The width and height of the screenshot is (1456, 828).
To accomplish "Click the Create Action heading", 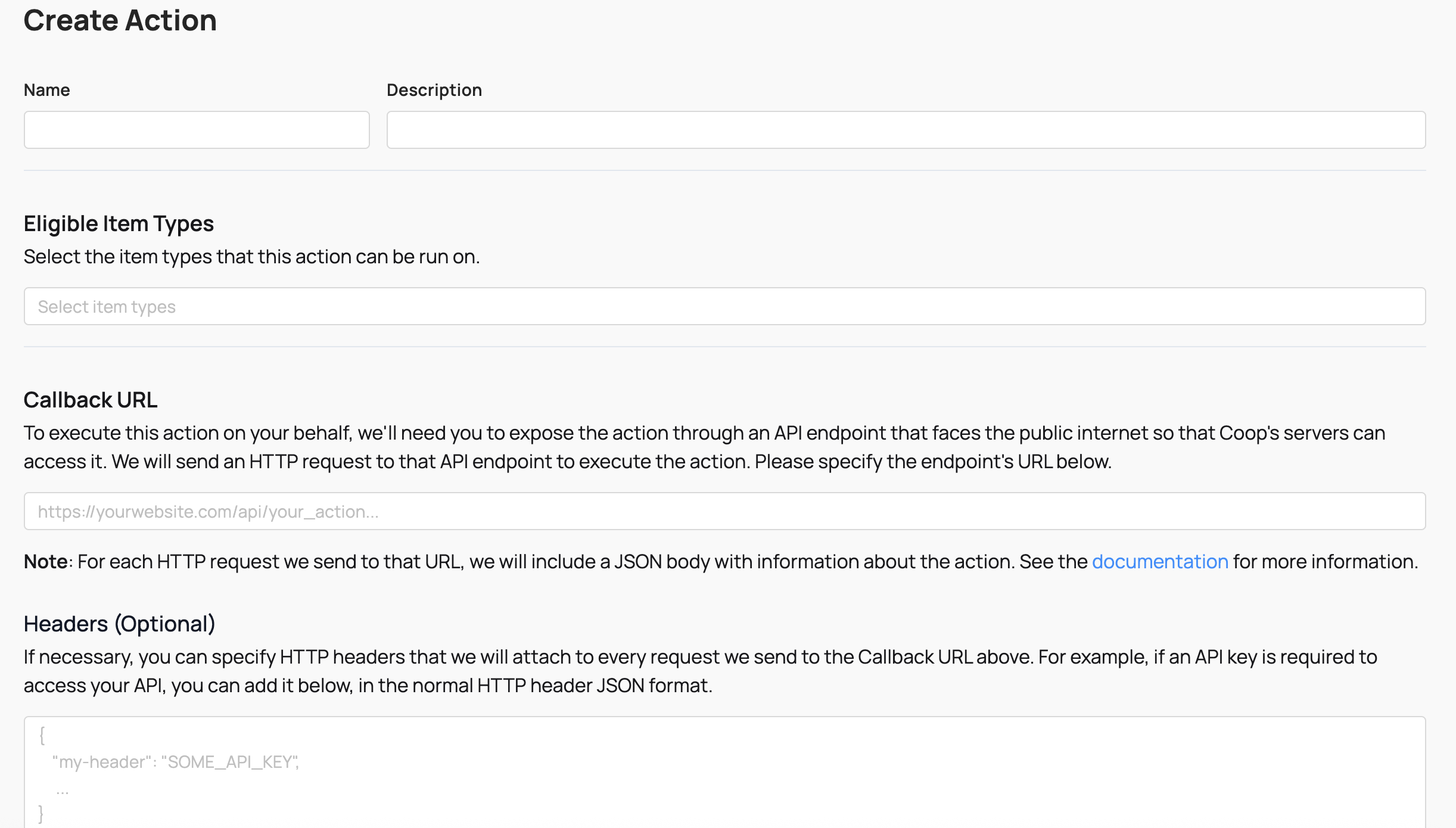I will coord(120,20).
